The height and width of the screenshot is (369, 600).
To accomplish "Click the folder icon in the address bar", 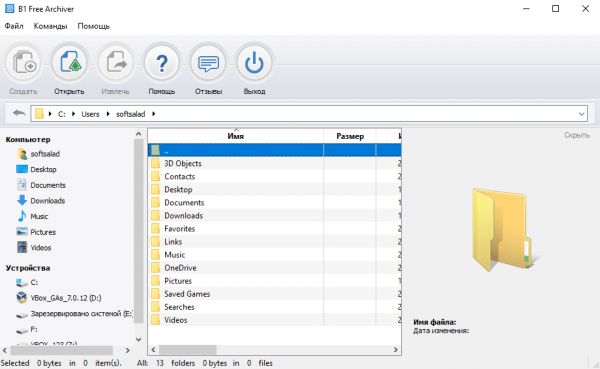I will point(39,114).
